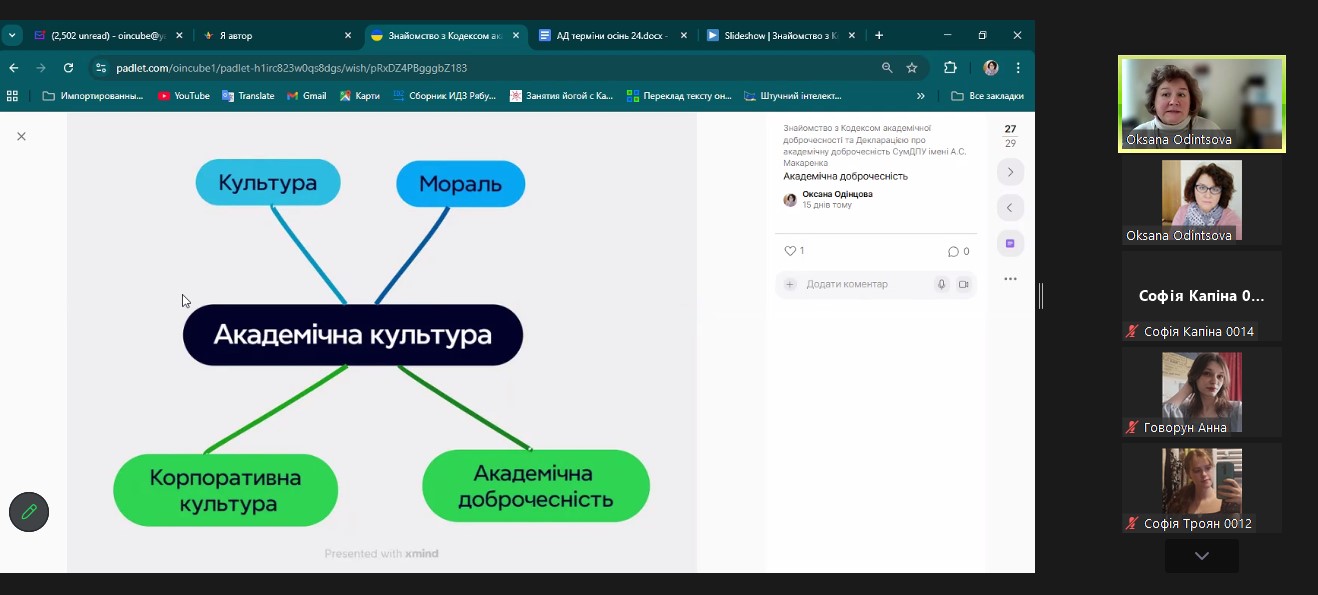Click the comment count bubble icon
Viewport: 1318px width, 595px height.
[953, 251]
